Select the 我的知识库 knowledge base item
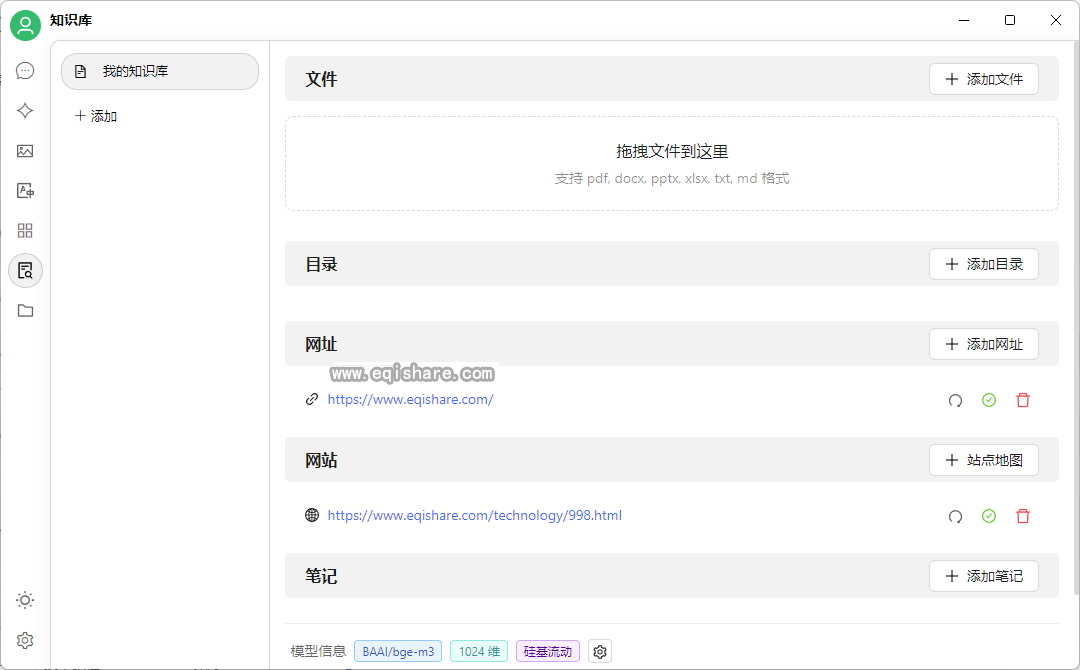Screen dimensions: 1080x670 coord(159,71)
